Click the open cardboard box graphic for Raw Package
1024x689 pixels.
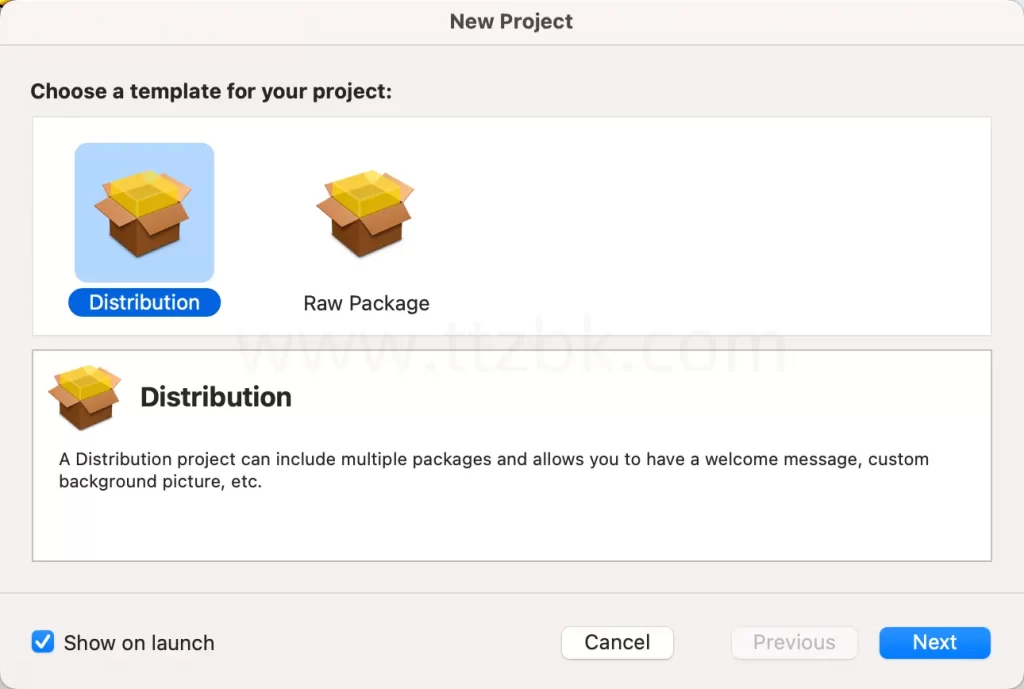click(x=365, y=210)
